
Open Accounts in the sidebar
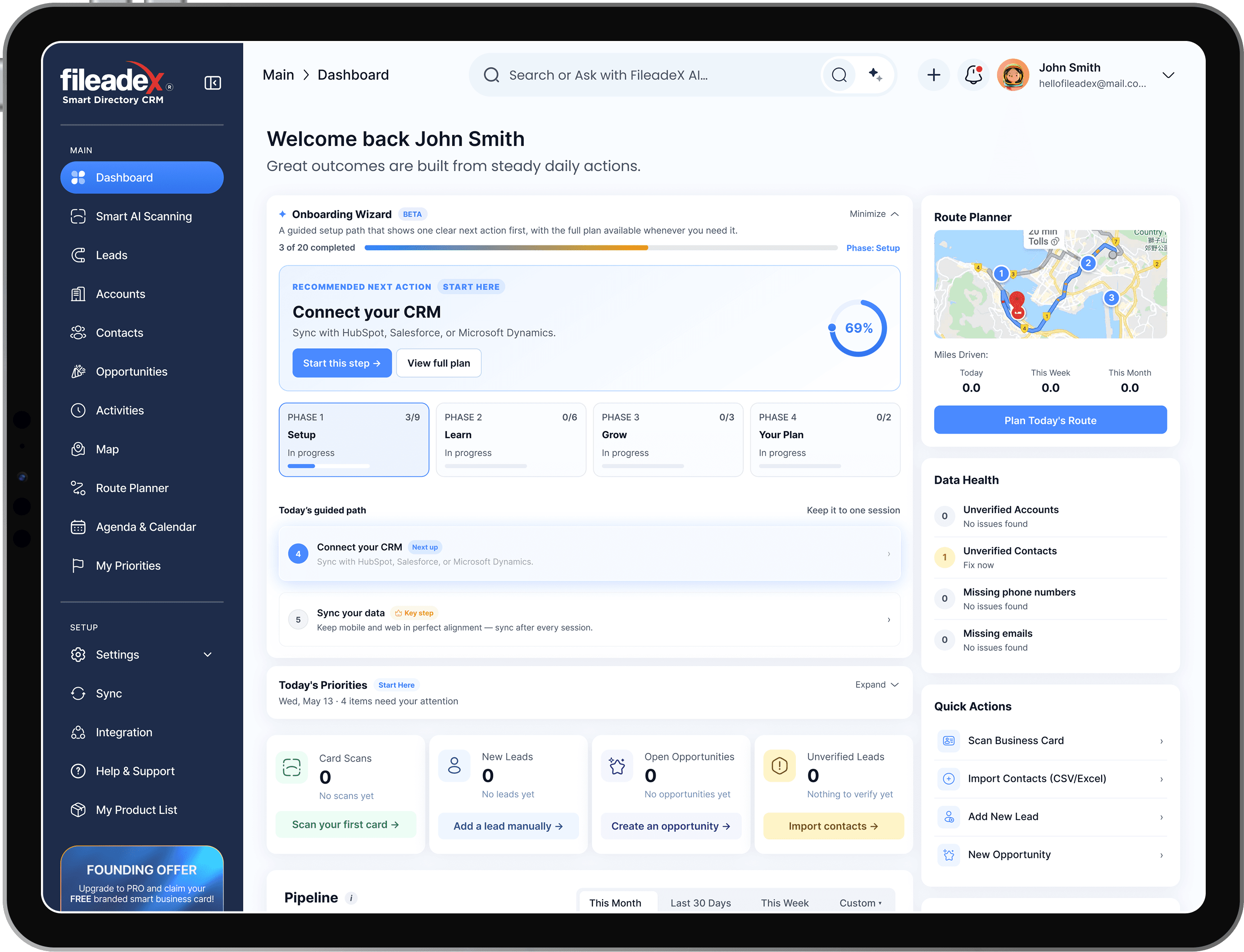(x=142, y=294)
